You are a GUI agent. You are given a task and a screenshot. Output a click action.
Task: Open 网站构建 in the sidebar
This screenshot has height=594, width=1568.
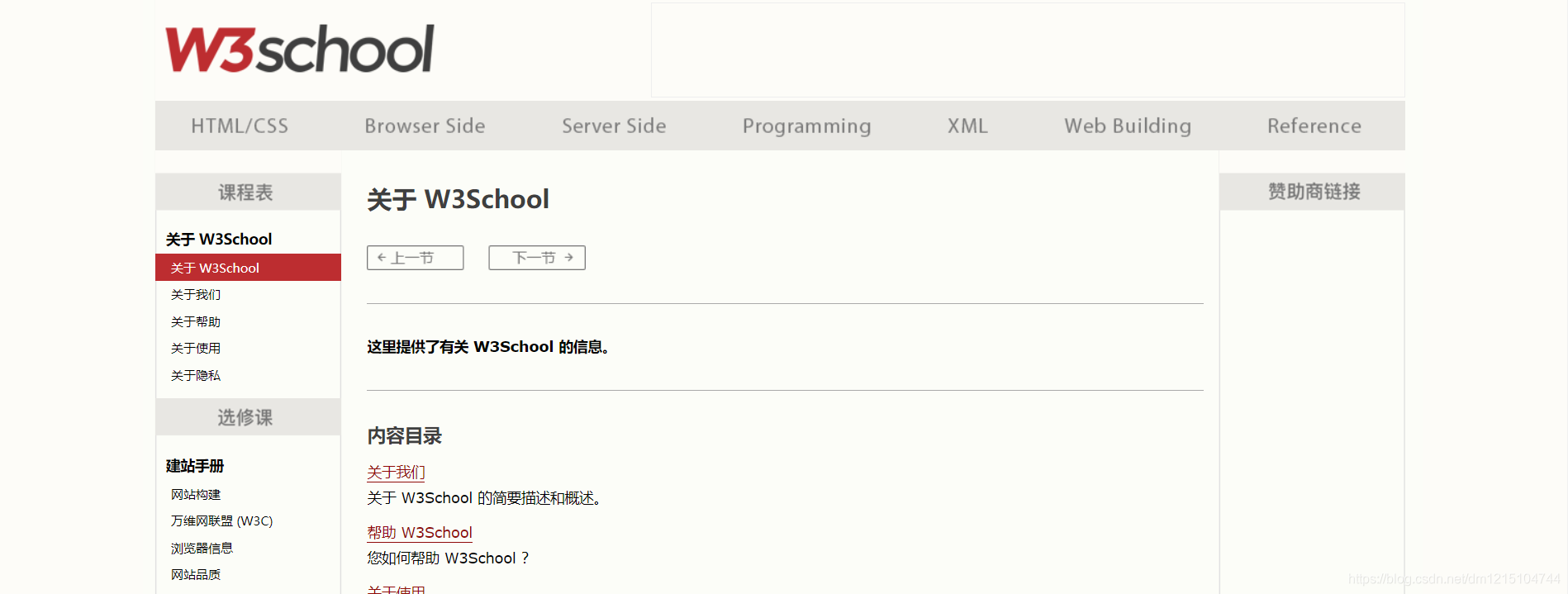(196, 494)
